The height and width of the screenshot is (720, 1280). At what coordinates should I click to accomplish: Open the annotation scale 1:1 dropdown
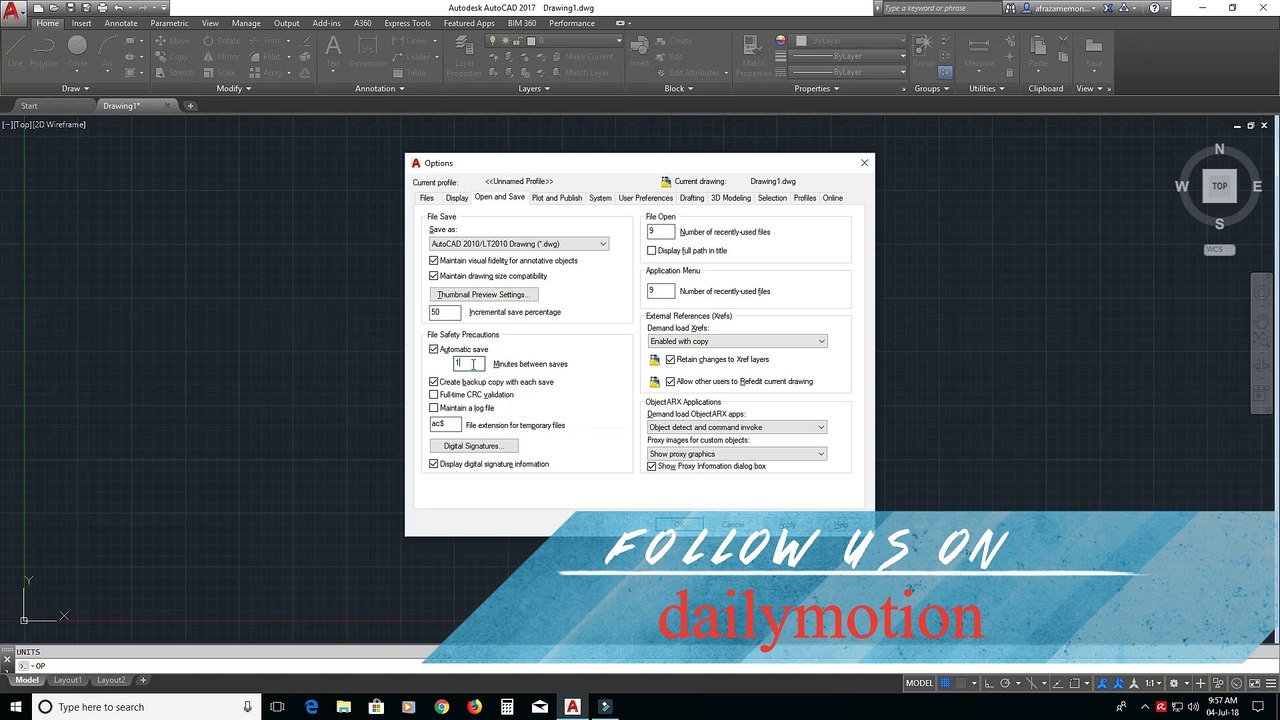tap(1152, 683)
